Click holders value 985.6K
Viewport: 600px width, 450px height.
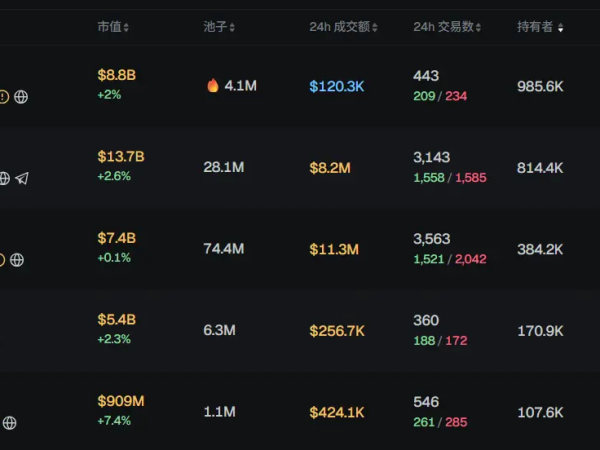tap(540, 86)
